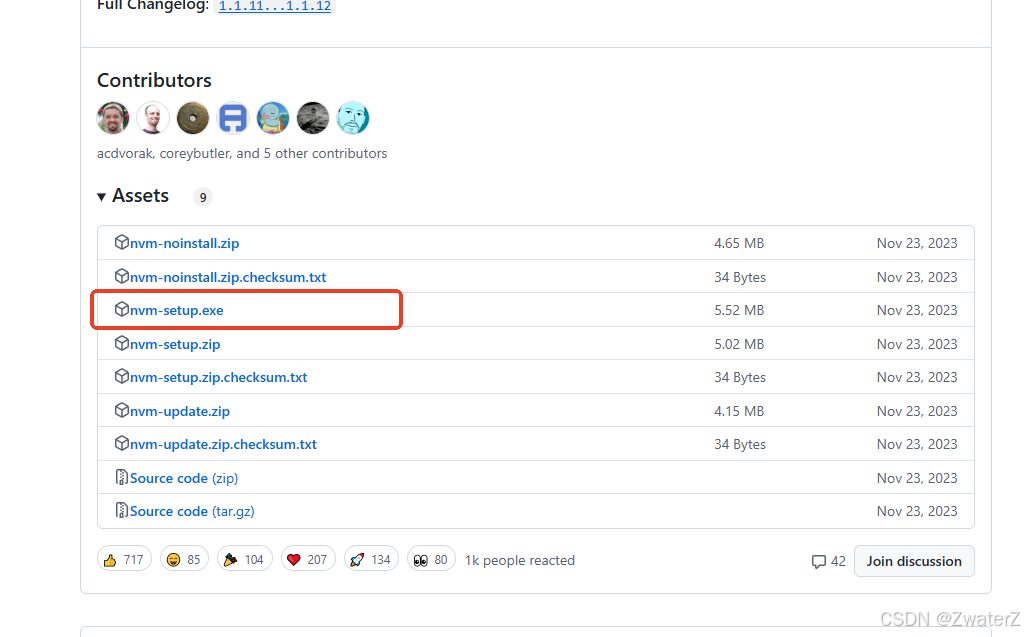This screenshot has width=1024, height=637.
Task: Click the '1k people reacted' text
Action: [519, 561]
